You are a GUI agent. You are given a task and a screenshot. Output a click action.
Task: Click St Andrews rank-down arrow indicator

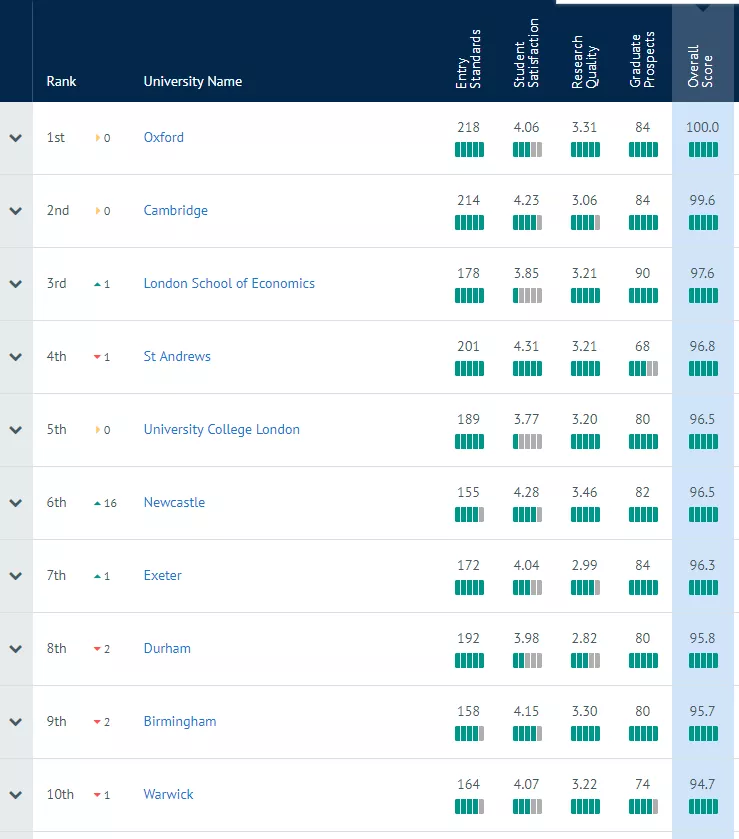tap(97, 357)
